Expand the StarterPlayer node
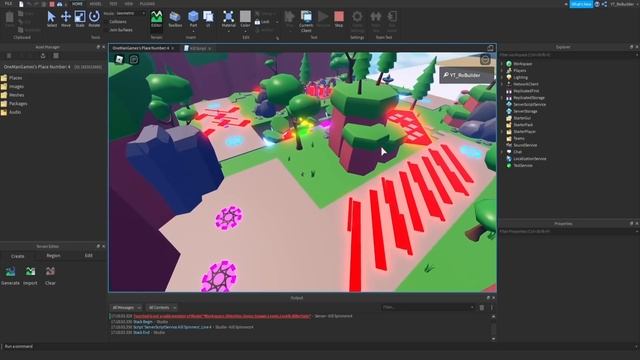The width and height of the screenshot is (640, 360). (x=502, y=131)
